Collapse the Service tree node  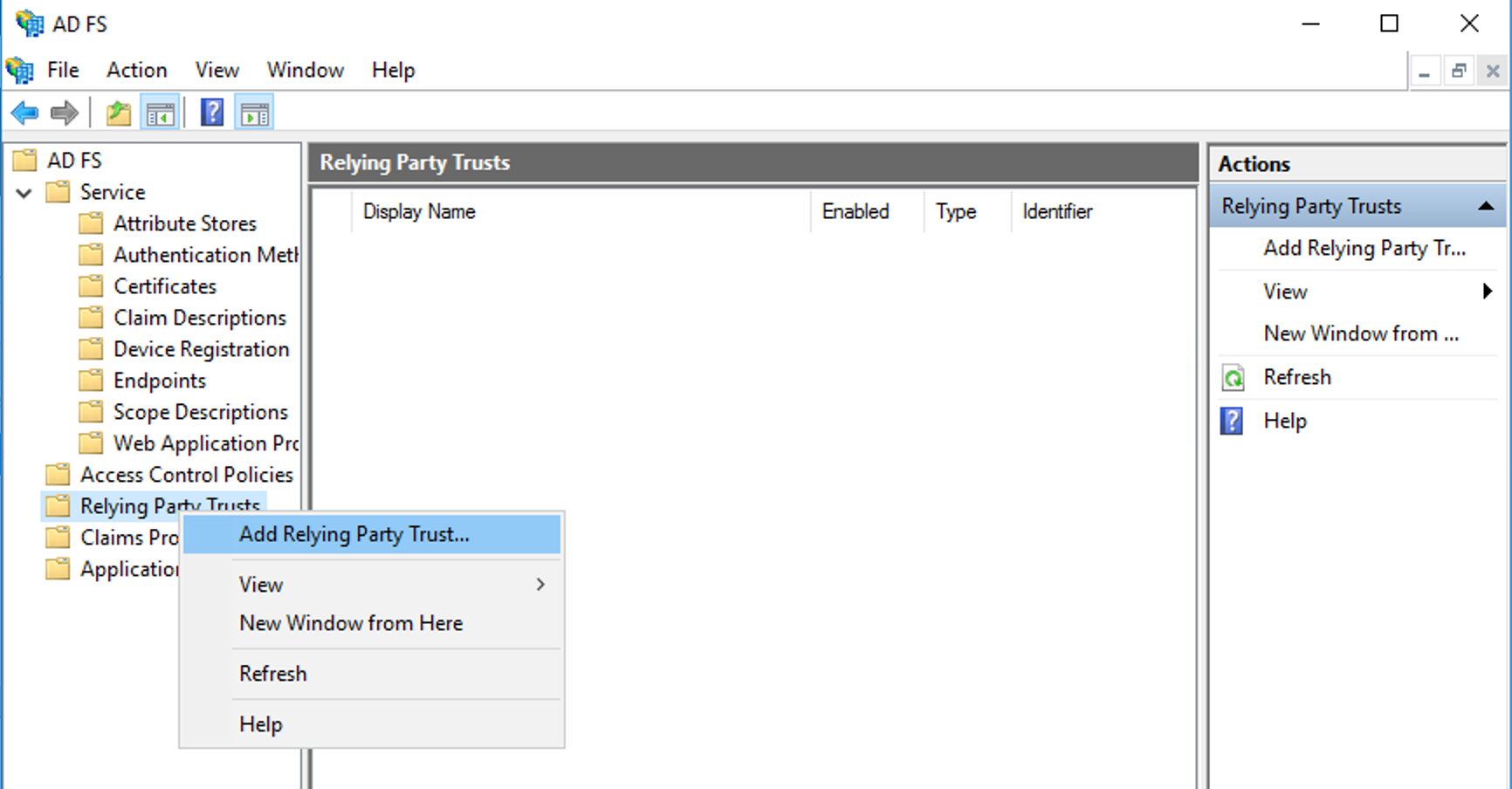23,192
